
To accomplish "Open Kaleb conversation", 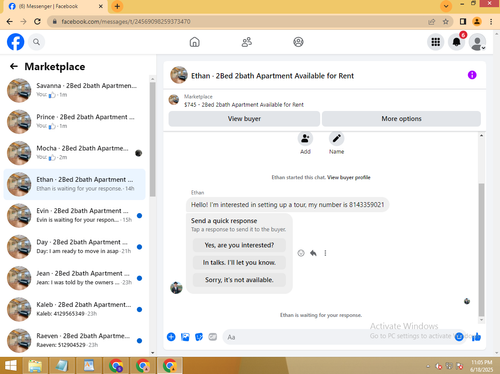I will pos(75,310).
